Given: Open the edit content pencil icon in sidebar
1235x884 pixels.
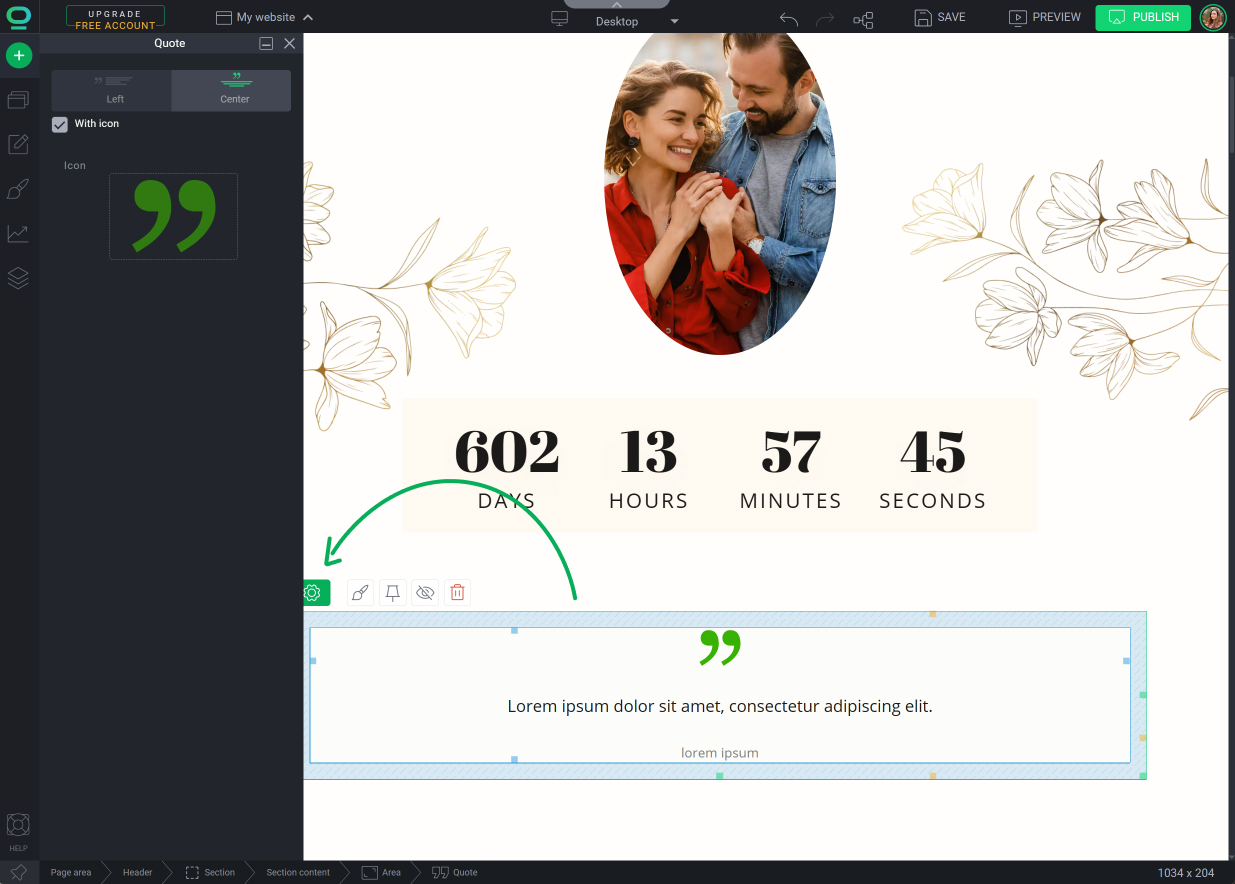Looking at the screenshot, I should (x=18, y=145).
